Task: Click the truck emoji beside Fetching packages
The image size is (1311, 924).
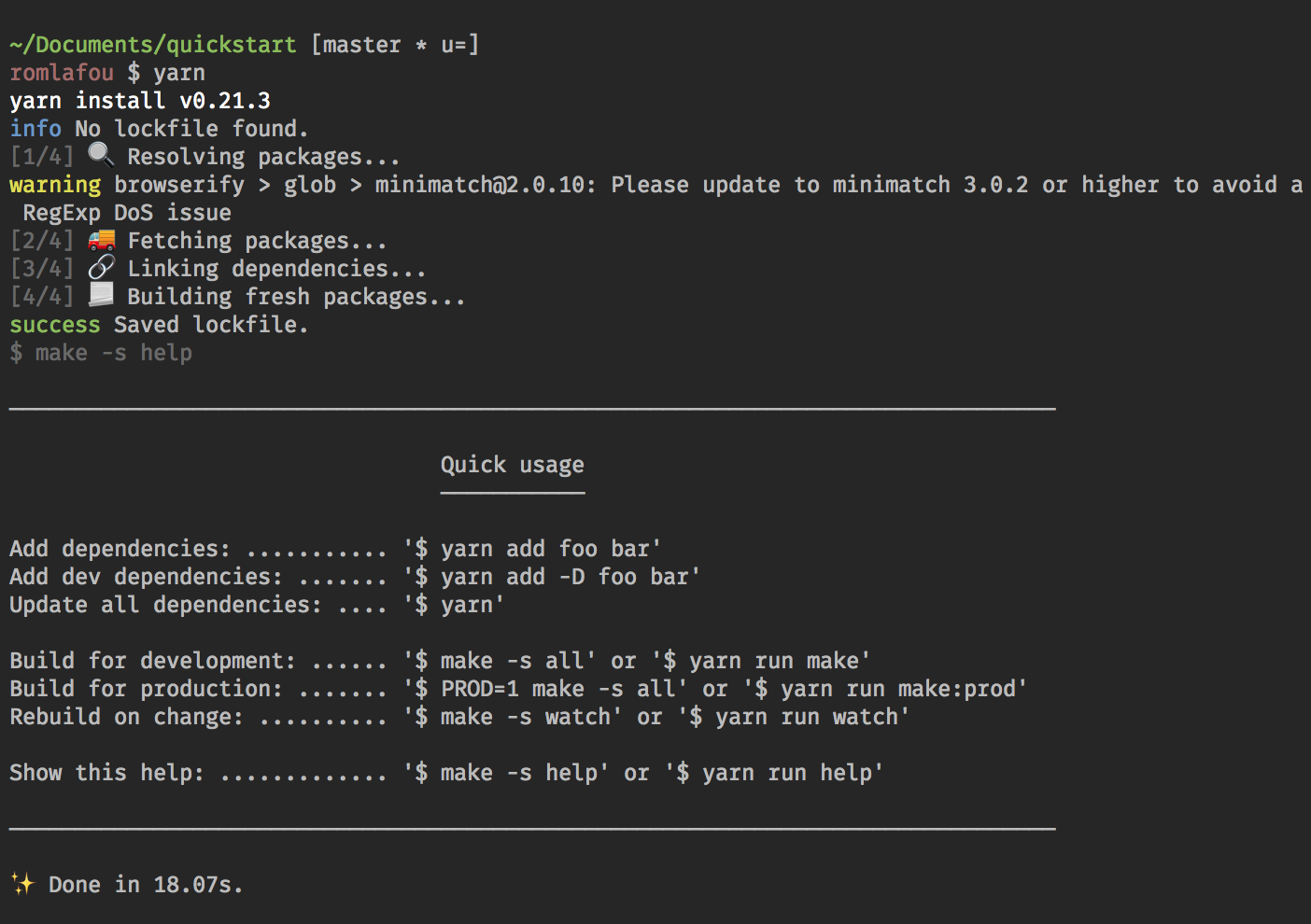Action: coord(101,240)
